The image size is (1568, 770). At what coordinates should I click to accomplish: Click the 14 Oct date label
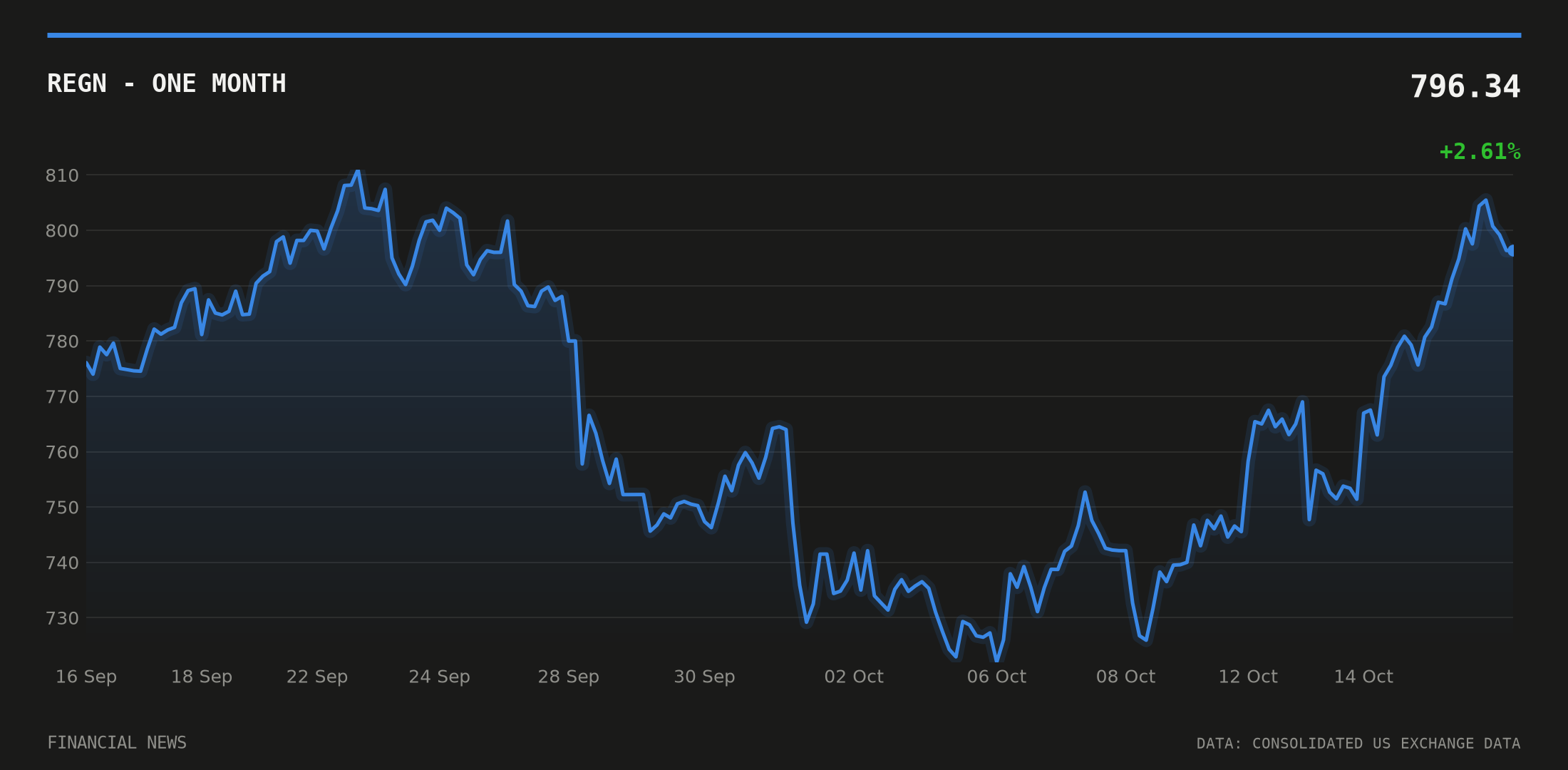click(x=1363, y=677)
